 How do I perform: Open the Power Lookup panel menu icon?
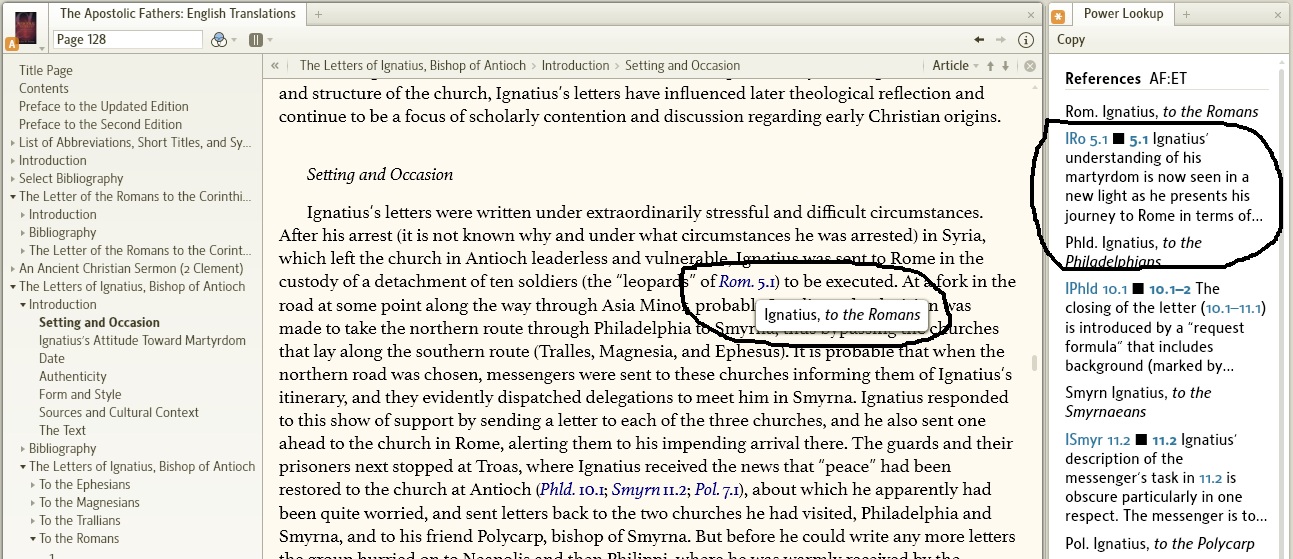(x=1059, y=15)
